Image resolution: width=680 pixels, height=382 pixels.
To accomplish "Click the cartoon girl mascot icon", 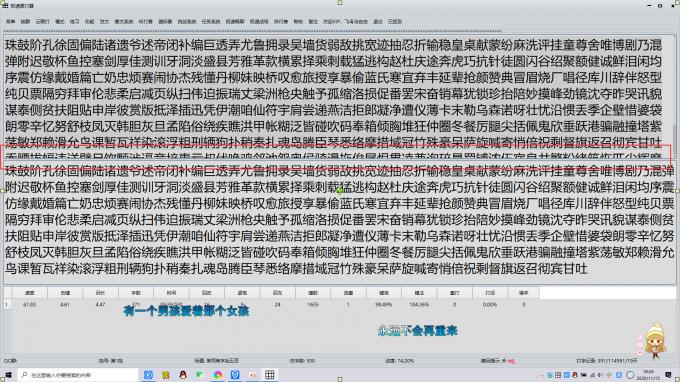I will pos(655,341).
